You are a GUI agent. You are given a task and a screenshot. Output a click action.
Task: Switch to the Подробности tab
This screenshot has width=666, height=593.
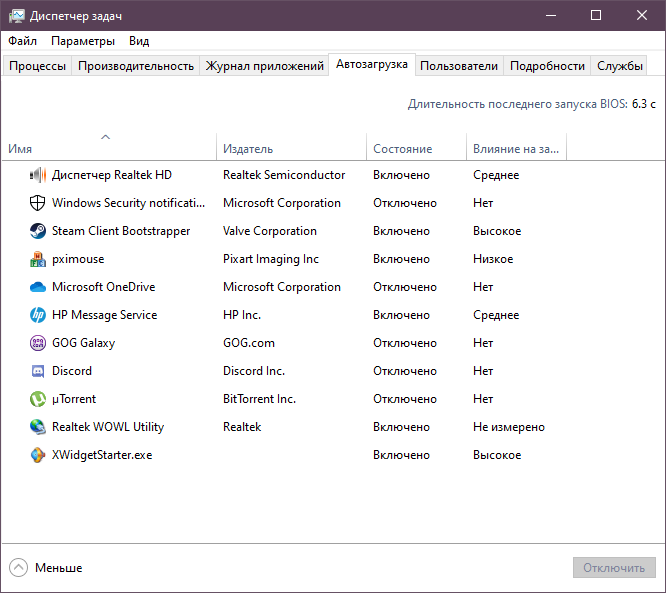pos(547,66)
